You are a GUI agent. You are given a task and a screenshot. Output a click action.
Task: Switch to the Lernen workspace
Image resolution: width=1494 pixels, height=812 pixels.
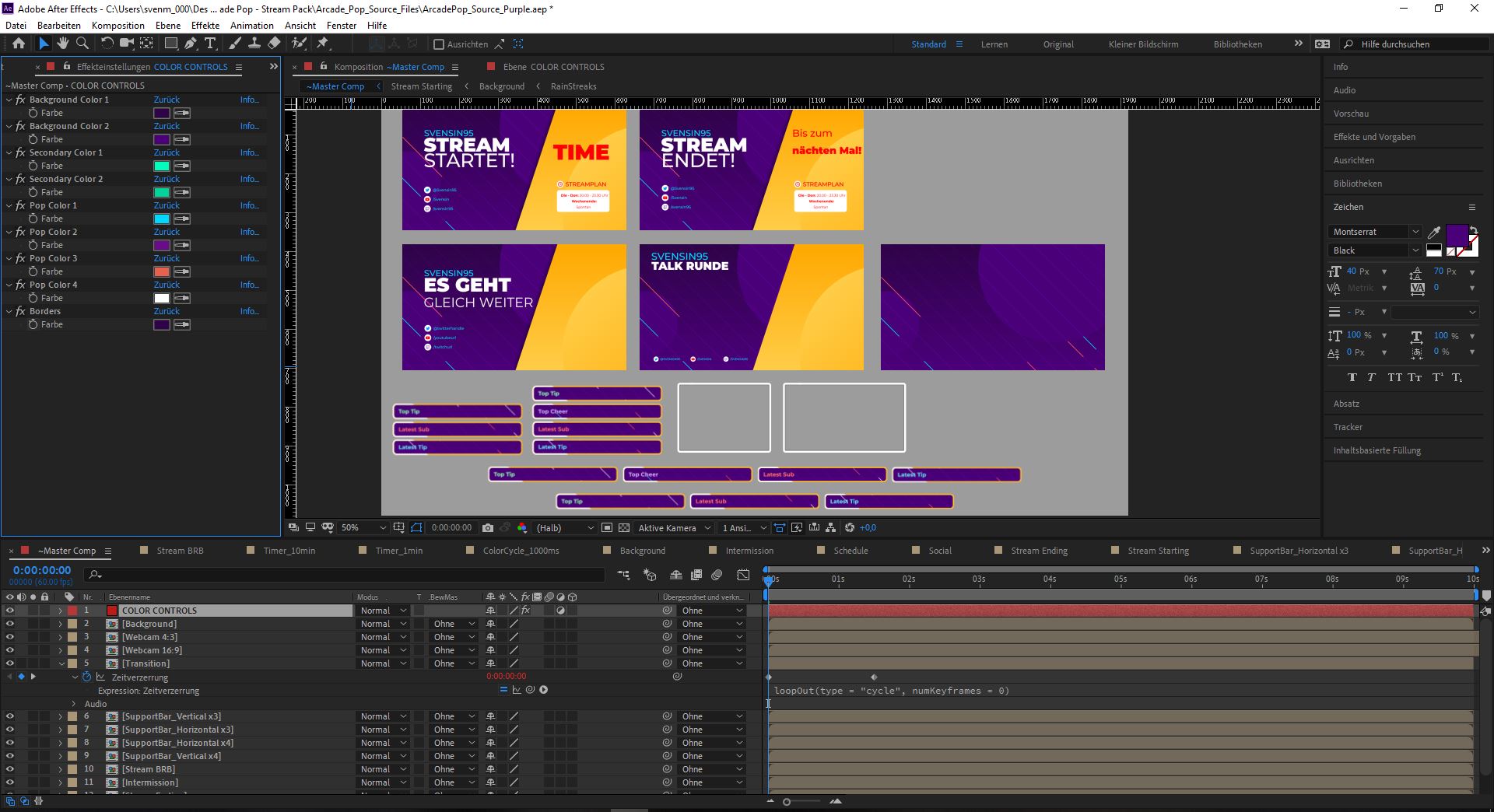(x=994, y=44)
